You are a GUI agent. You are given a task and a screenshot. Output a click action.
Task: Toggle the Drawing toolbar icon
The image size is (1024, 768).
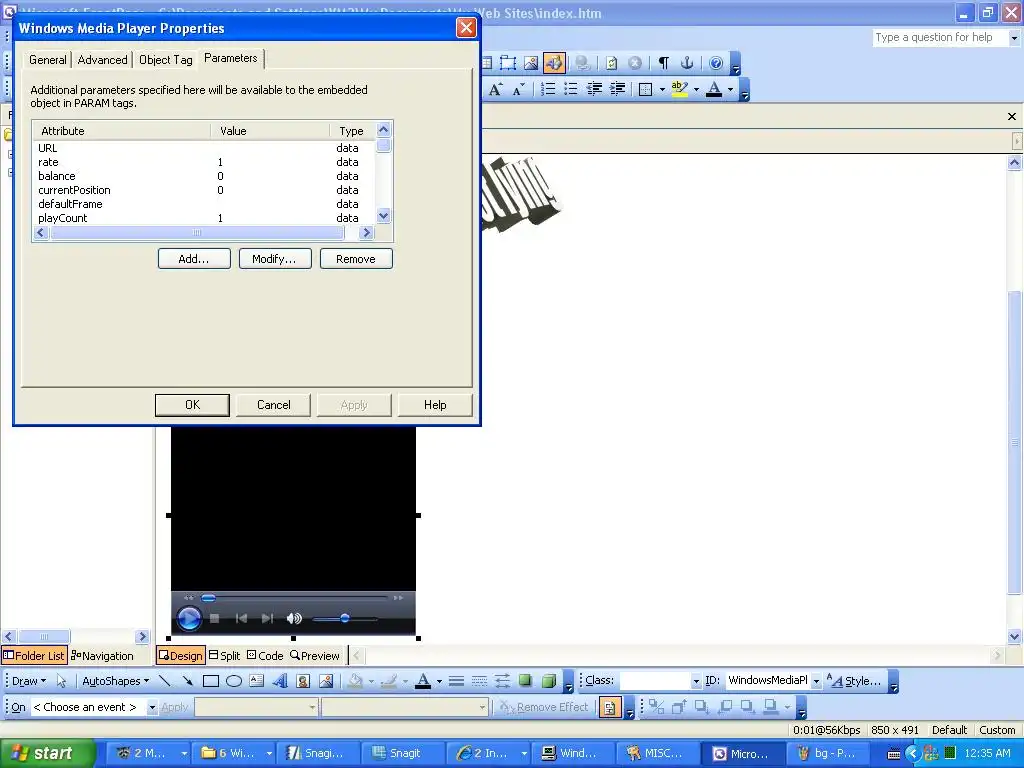(x=554, y=63)
